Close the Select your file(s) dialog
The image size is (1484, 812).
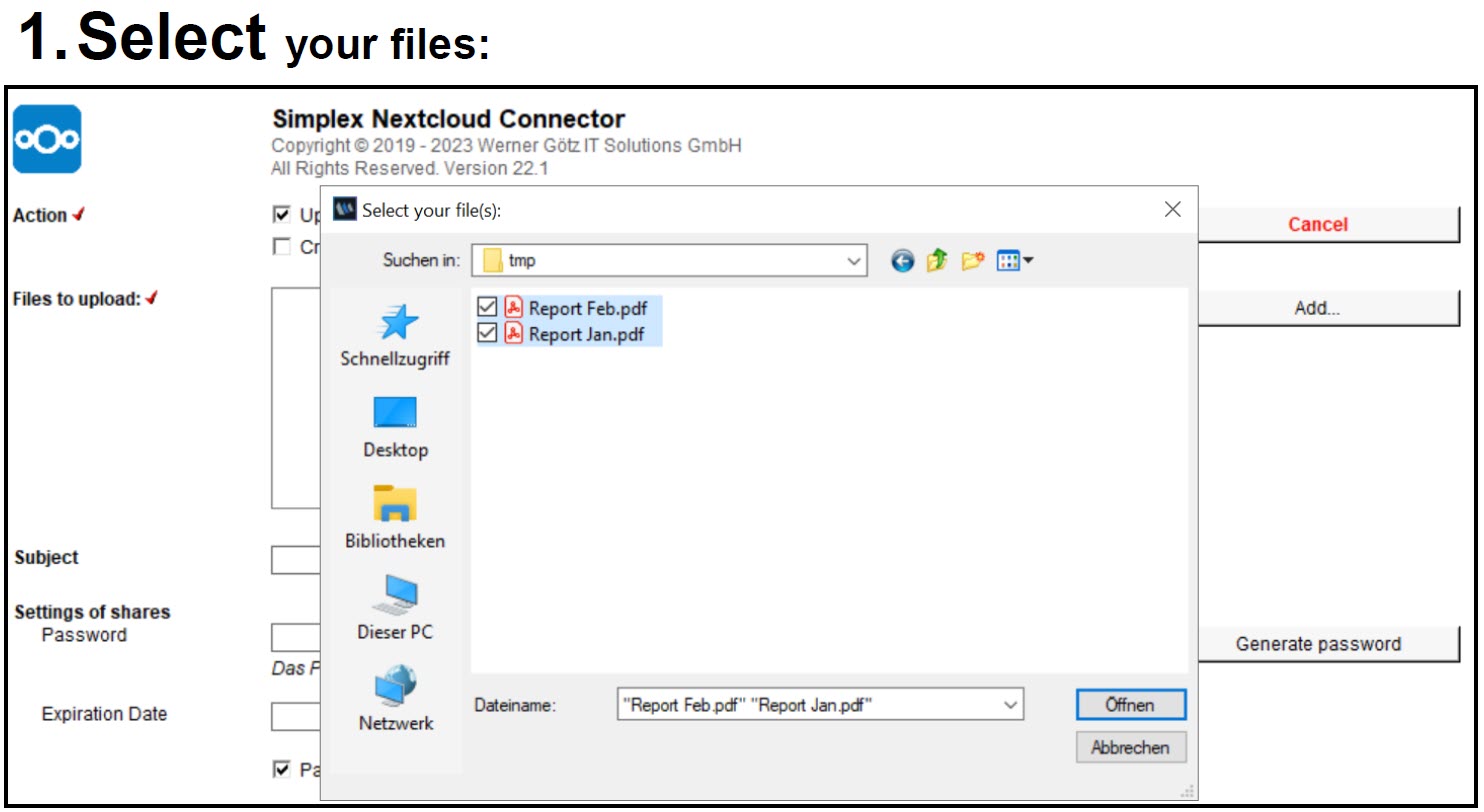tap(1173, 209)
